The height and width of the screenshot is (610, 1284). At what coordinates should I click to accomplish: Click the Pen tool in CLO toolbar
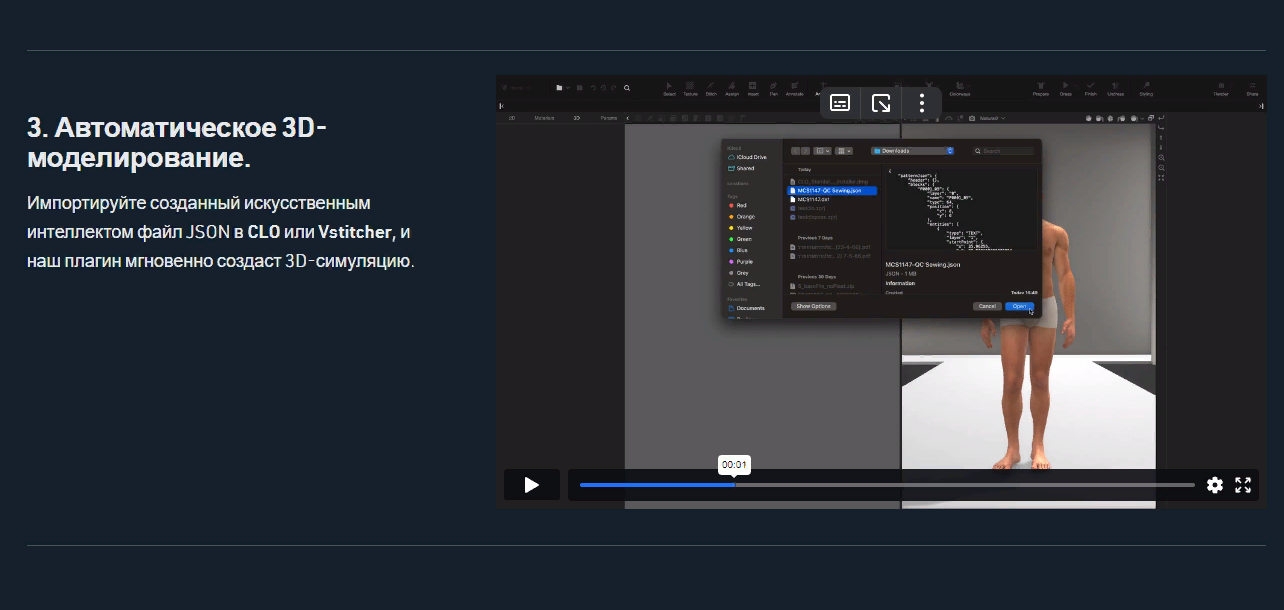[x=773, y=88]
